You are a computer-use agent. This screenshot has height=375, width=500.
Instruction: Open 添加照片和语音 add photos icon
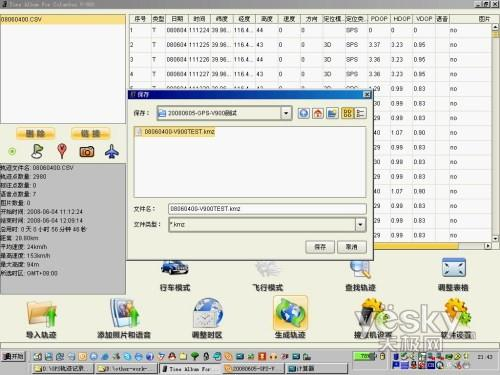[124, 313]
